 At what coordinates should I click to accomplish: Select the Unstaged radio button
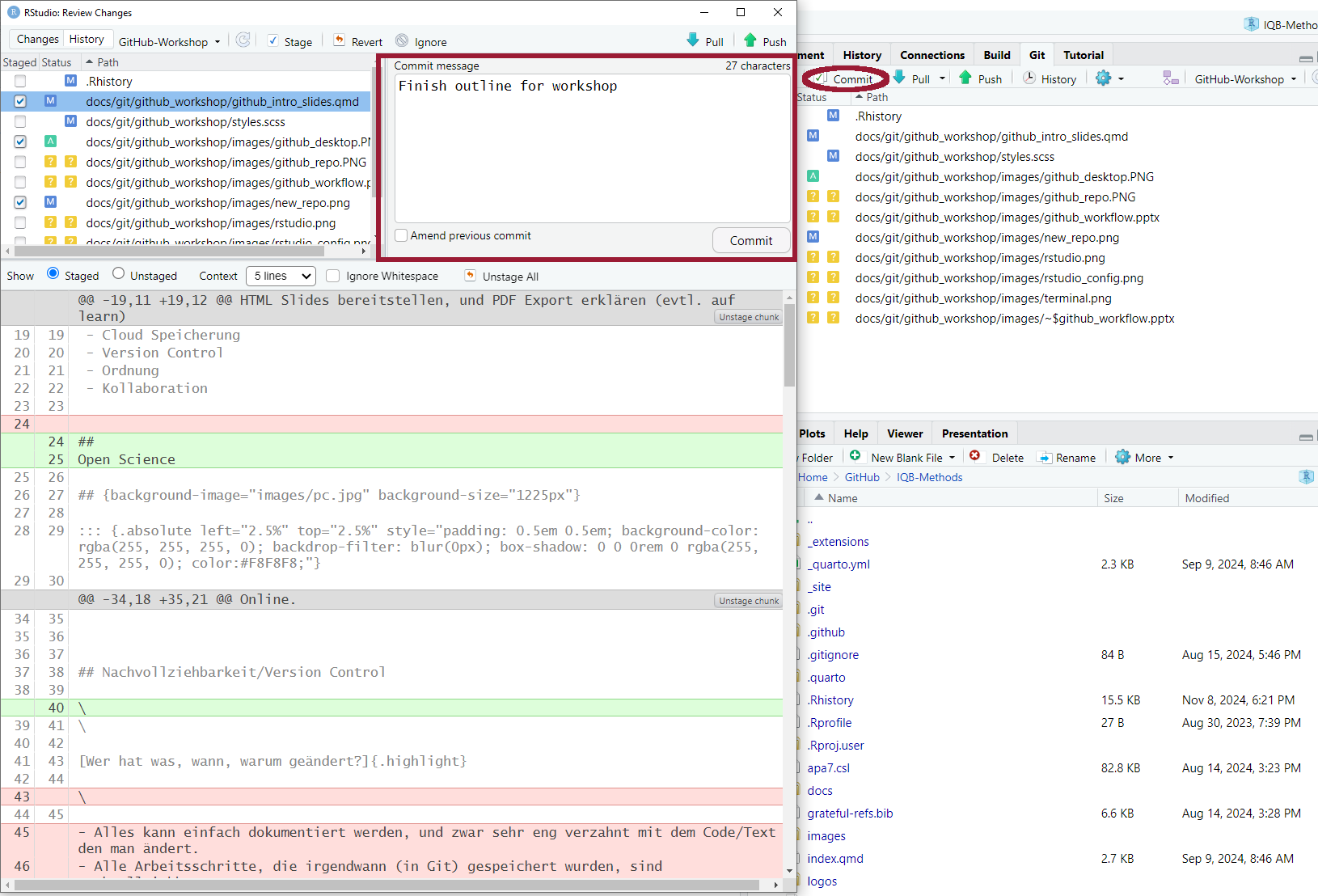tap(119, 274)
